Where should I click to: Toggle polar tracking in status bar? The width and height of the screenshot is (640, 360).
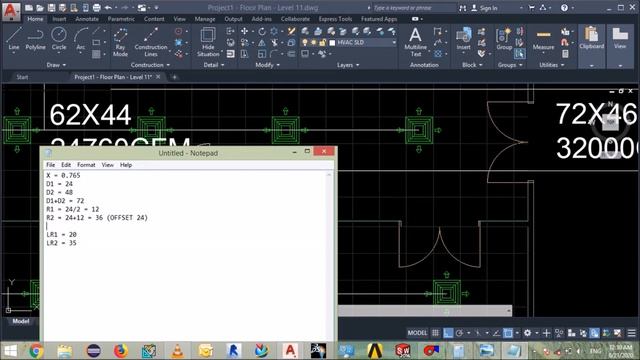pos(460,333)
